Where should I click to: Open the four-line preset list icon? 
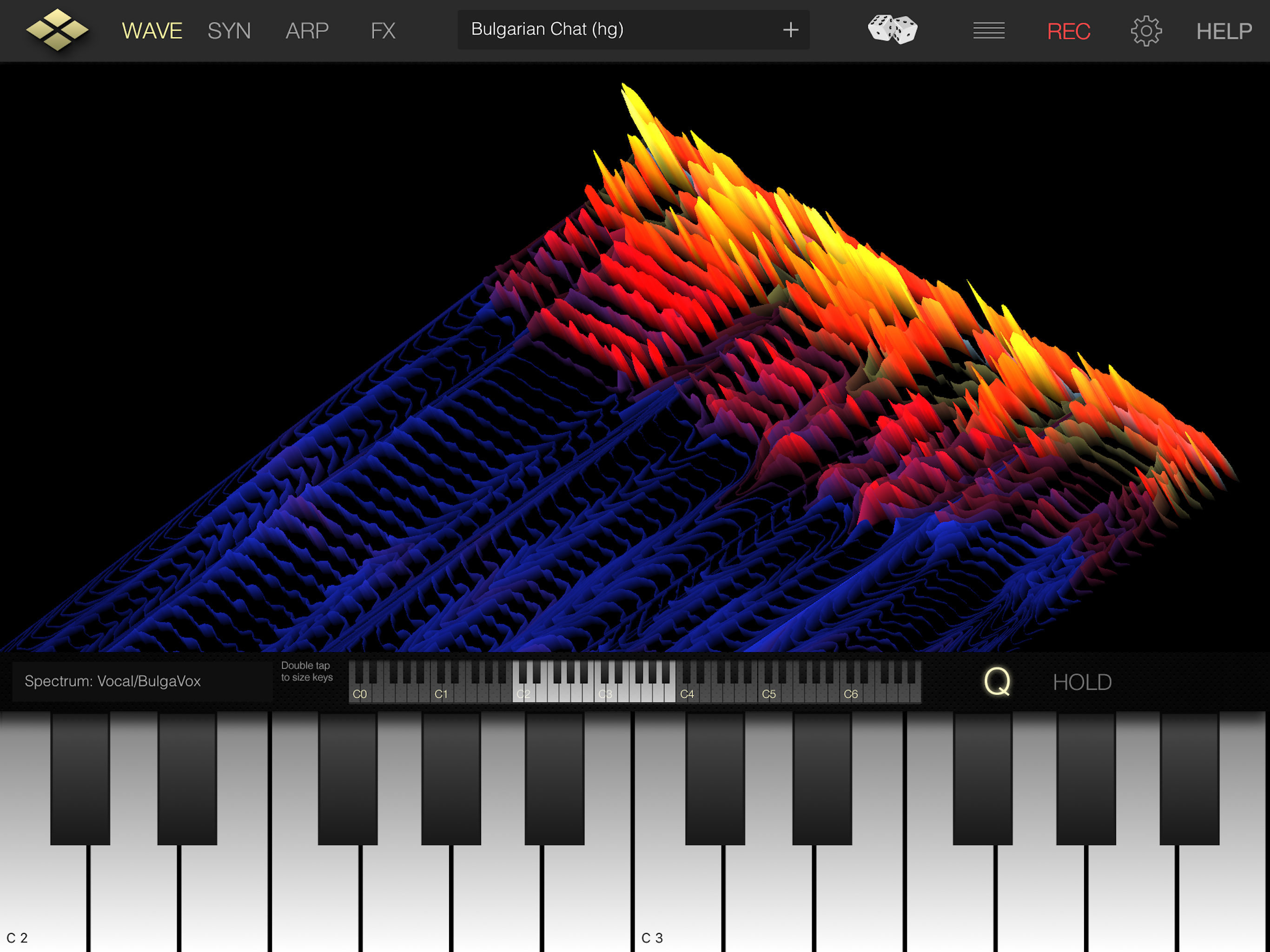coord(989,30)
